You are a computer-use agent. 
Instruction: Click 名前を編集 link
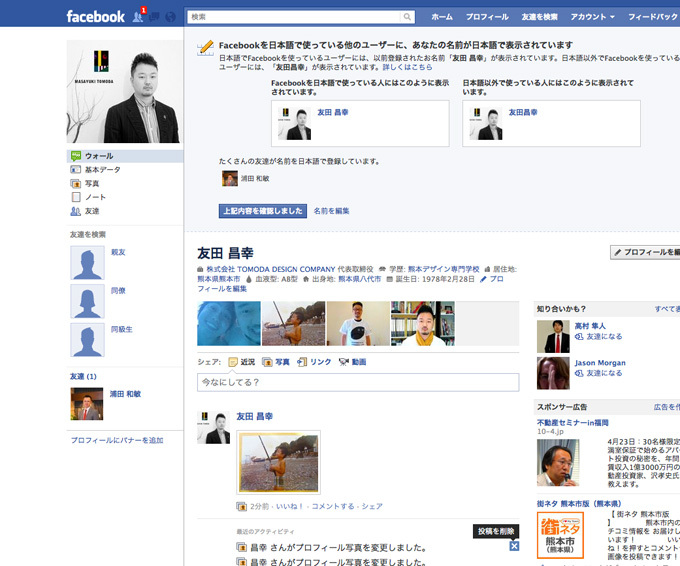(x=331, y=211)
